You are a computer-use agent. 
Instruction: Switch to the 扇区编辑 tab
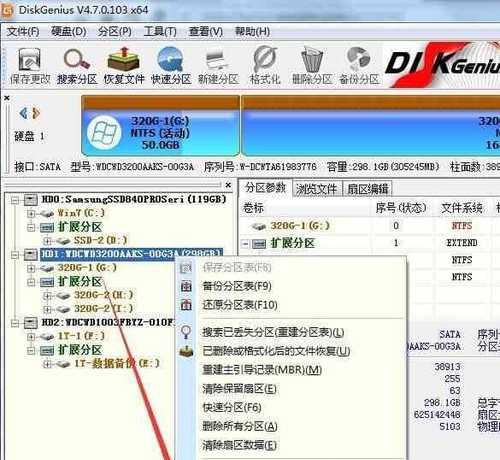[x=368, y=189]
